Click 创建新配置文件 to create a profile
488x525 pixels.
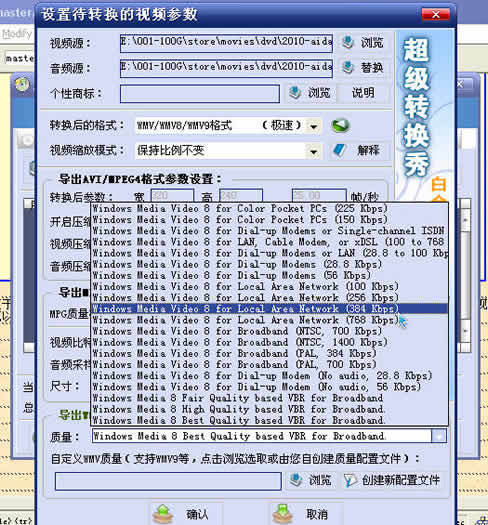[393, 480]
